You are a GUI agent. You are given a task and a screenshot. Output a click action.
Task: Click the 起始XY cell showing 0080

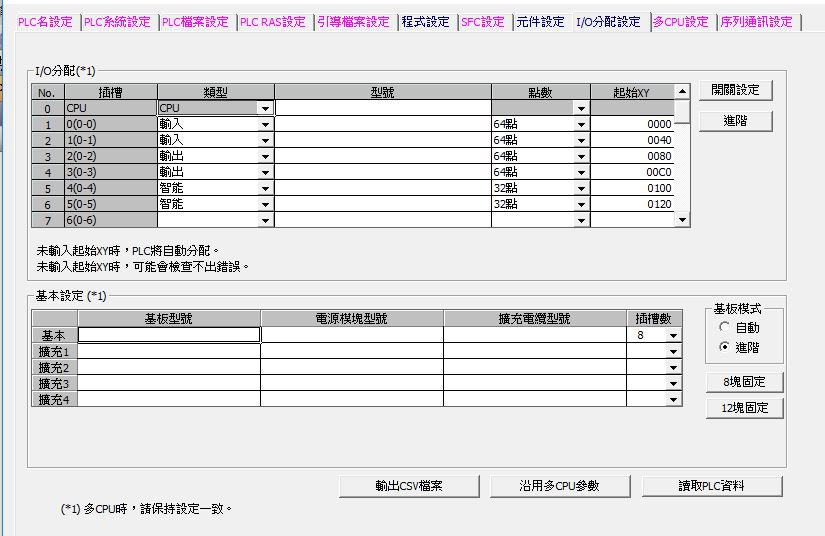click(x=632, y=156)
